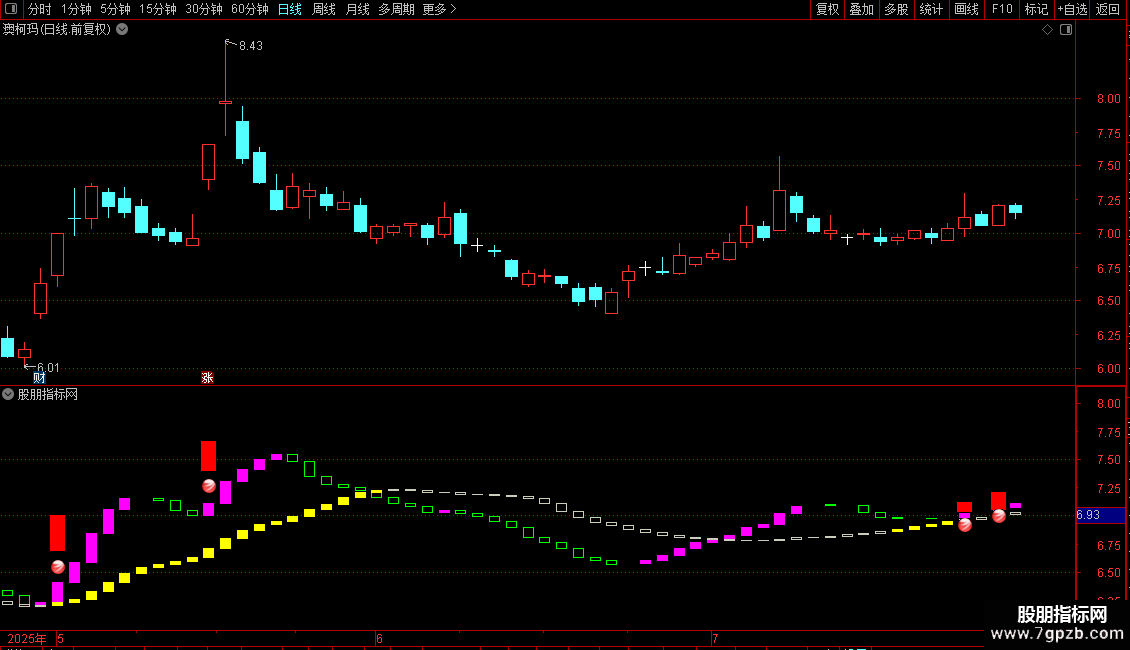The height and width of the screenshot is (650, 1130).
Task: Open the F10 company info page
Action: click(1002, 9)
